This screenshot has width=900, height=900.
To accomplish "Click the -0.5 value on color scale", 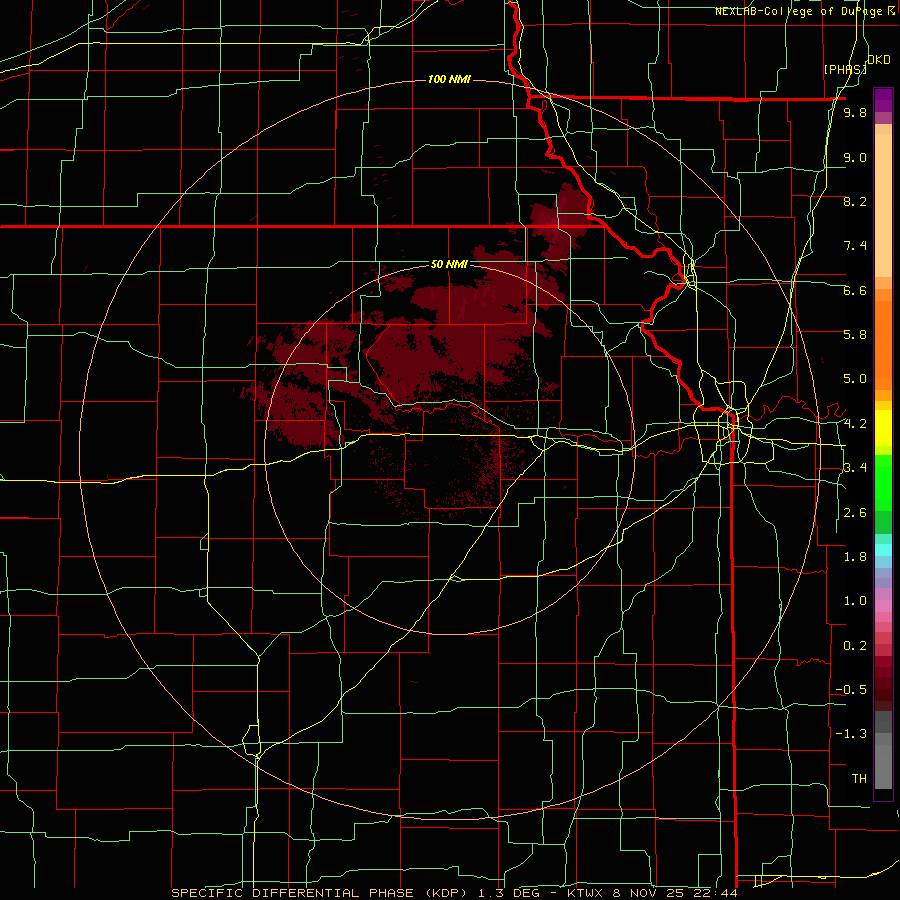I will click(851, 690).
